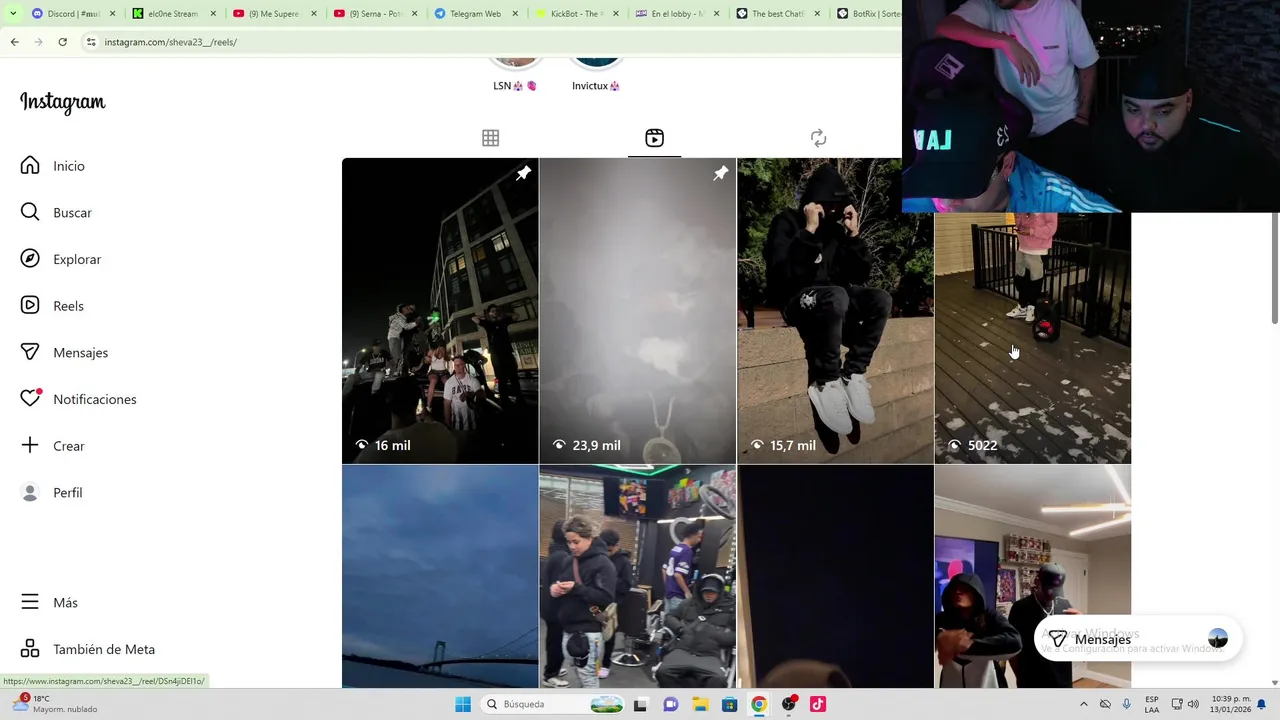Open reel with two guys in living room

(x=1032, y=577)
